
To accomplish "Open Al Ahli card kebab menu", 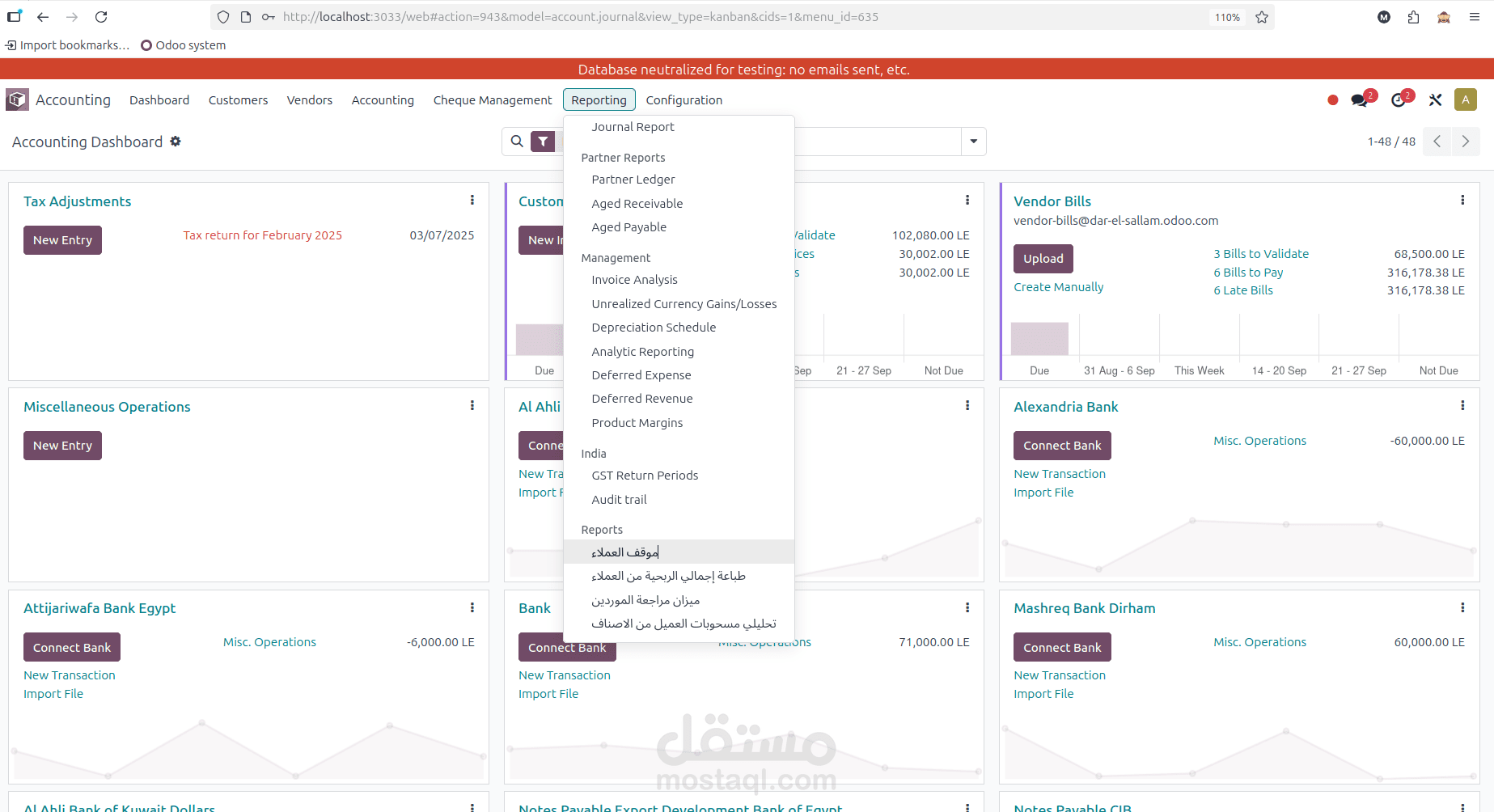I will pos(967,406).
